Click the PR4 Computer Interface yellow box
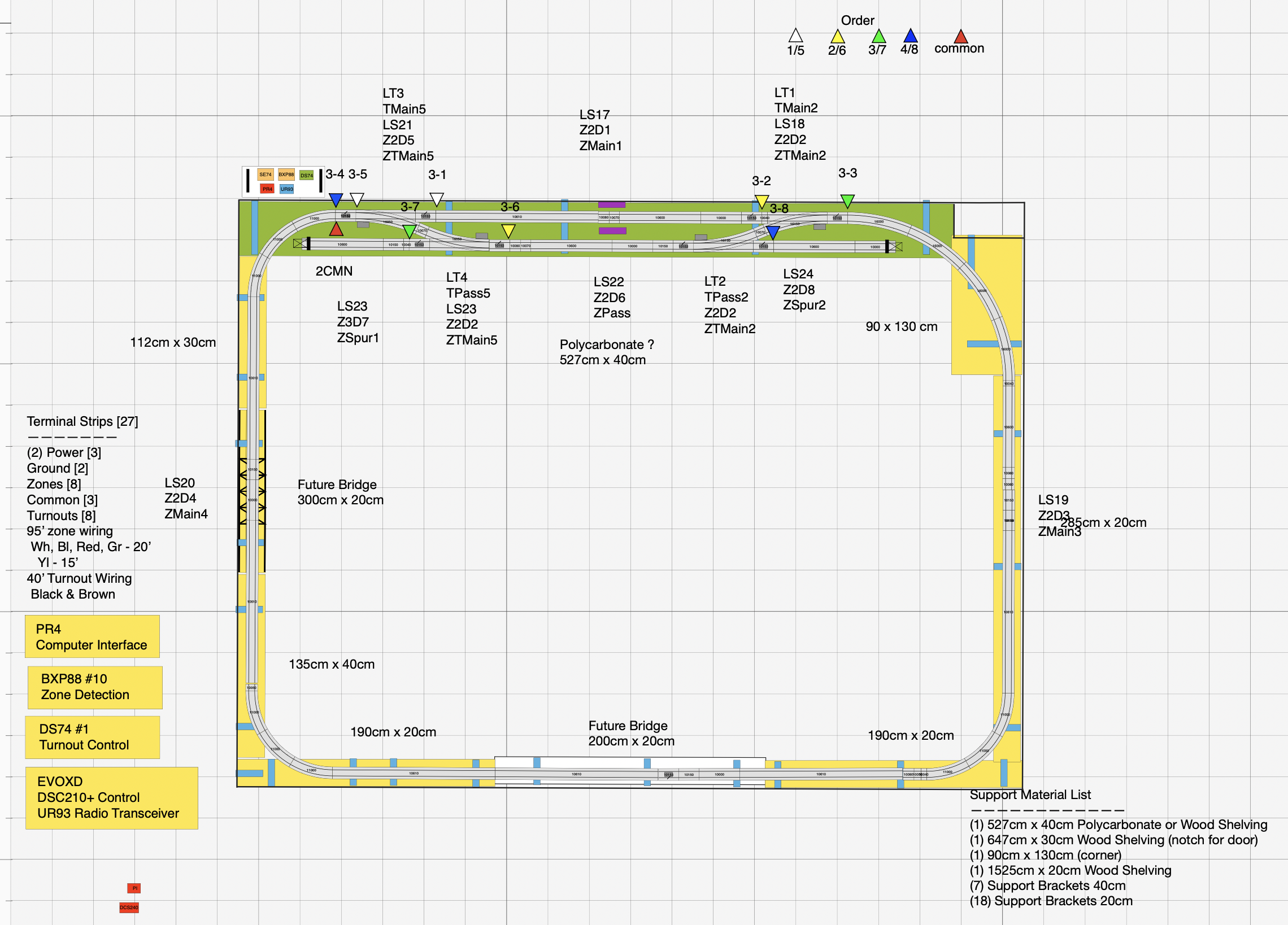This screenshot has width=1288, height=925. (92, 636)
